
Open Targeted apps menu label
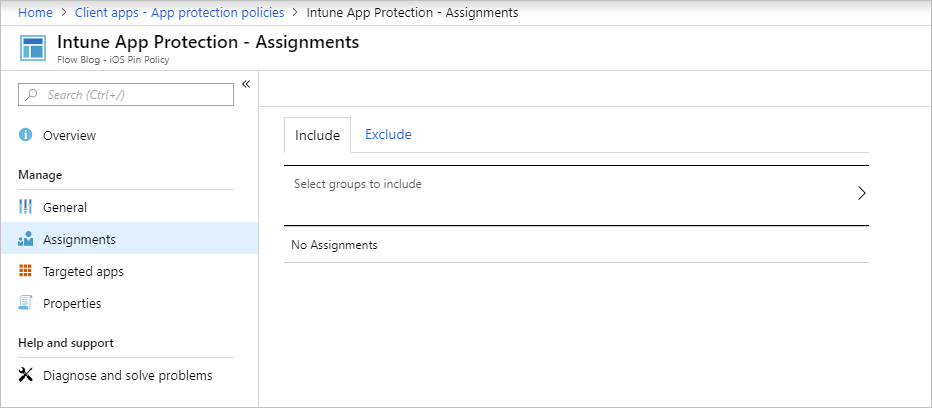[83, 271]
